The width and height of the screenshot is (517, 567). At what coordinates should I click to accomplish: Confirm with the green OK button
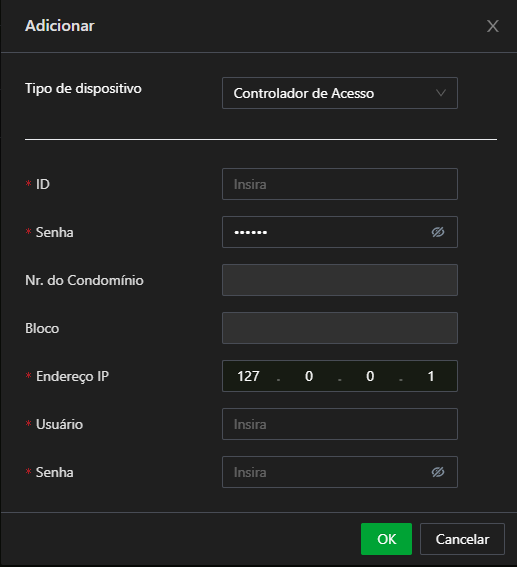[x=386, y=539]
